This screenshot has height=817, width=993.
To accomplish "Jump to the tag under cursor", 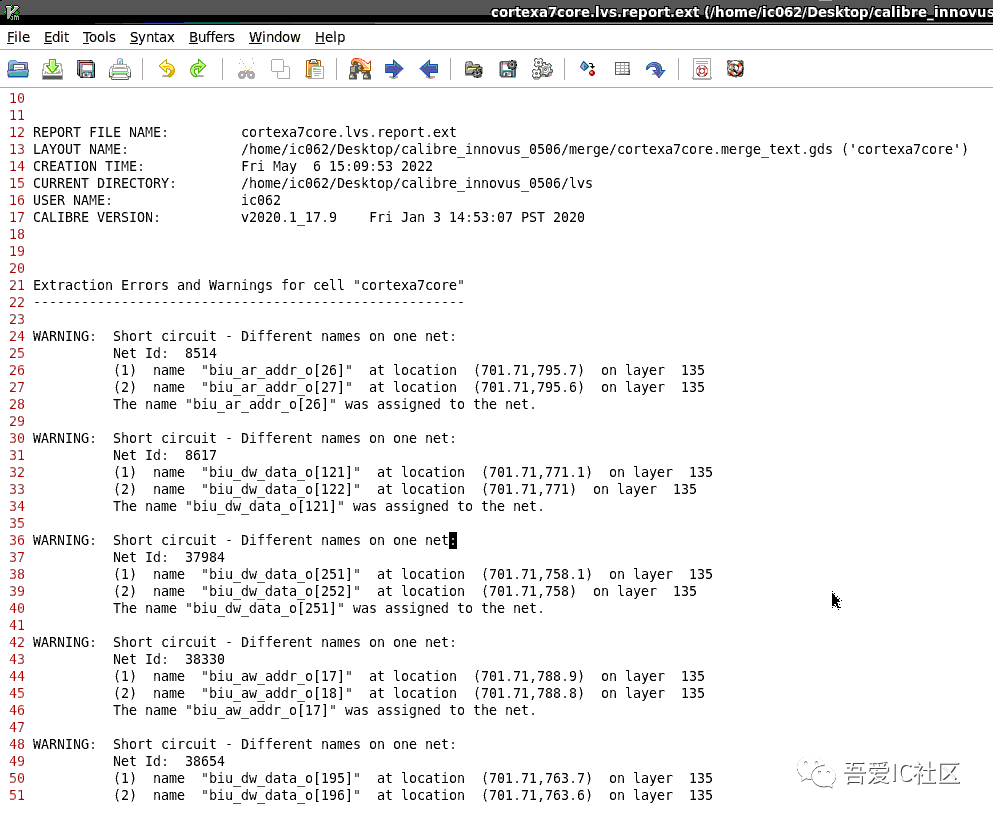I will point(653,68).
